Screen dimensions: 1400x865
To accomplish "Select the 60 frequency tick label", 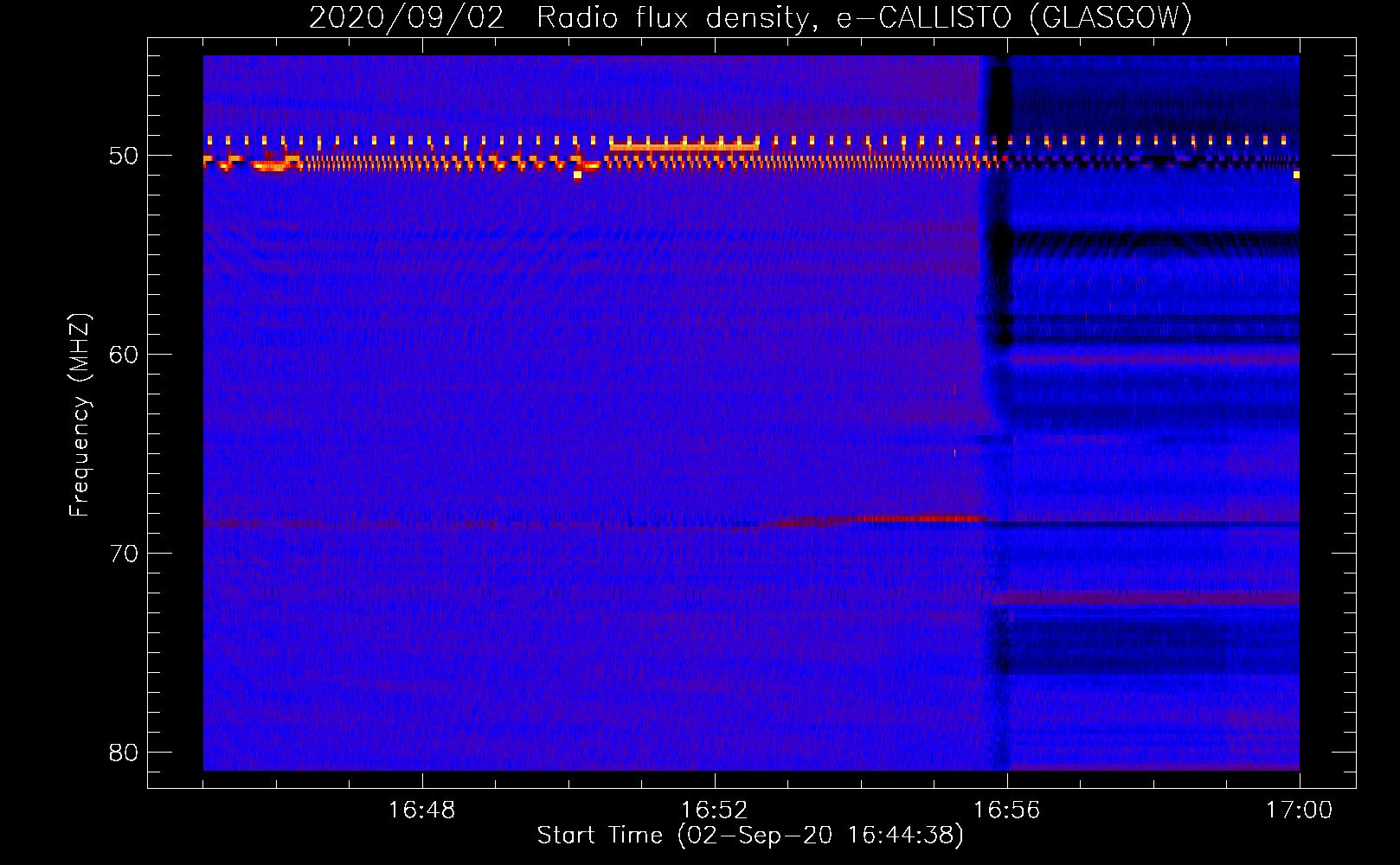I will 125,355.
